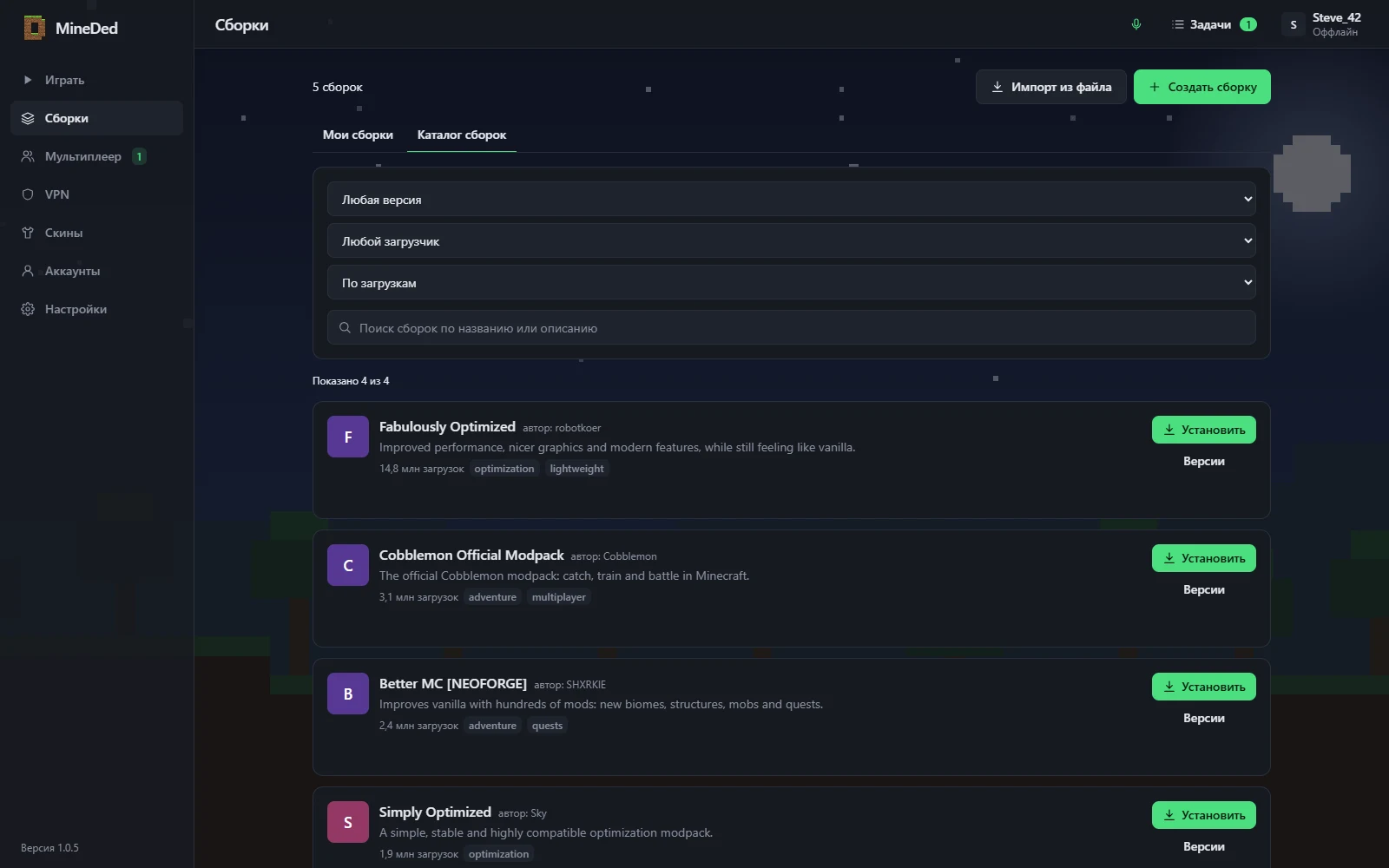The height and width of the screenshot is (868, 1389).
Task: Install Simply Optimized modpack
Action: pos(1204,815)
